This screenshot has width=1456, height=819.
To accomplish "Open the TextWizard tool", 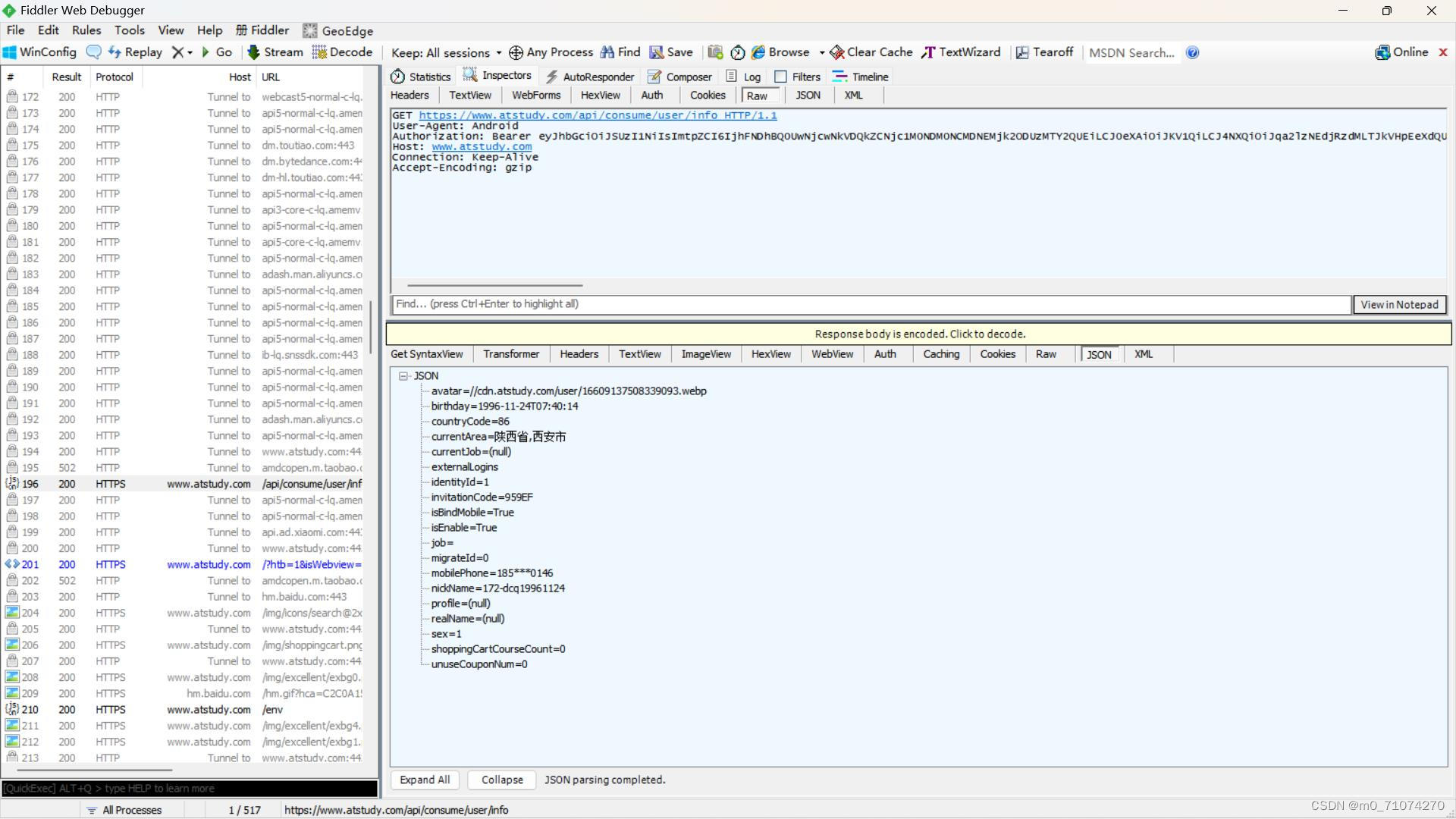I will pyautogui.click(x=961, y=52).
